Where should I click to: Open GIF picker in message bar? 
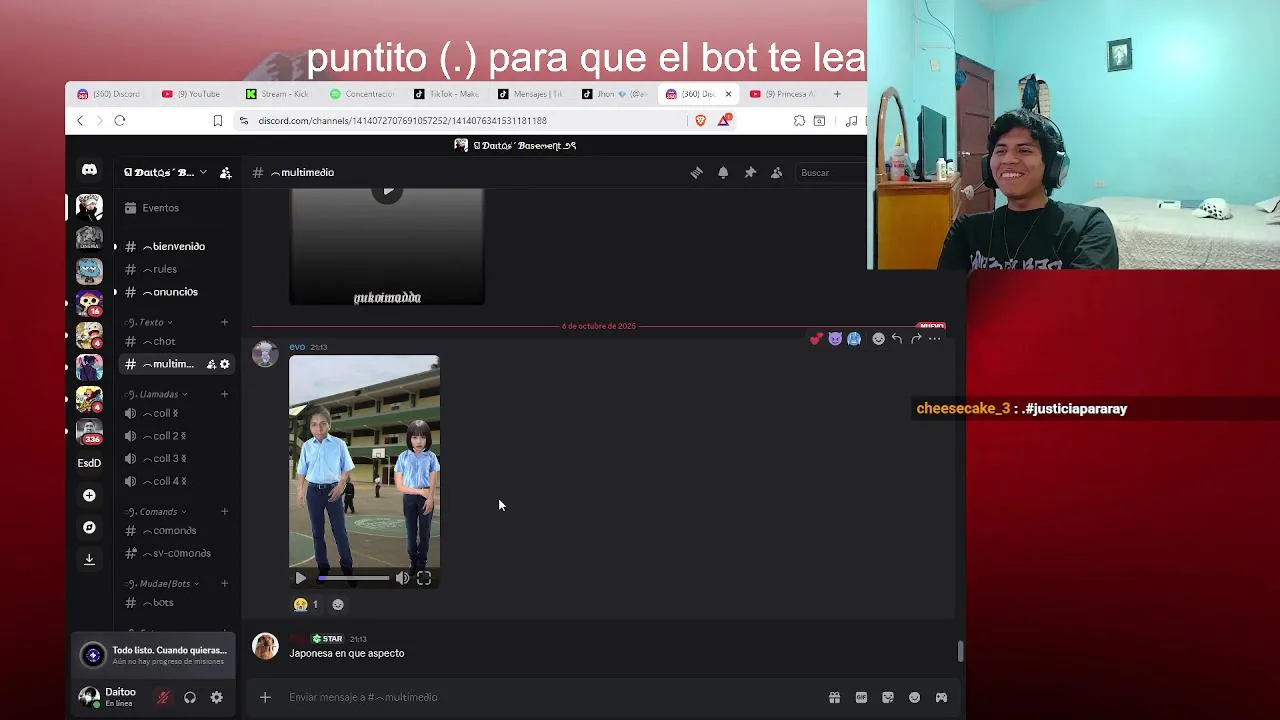(861, 697)
